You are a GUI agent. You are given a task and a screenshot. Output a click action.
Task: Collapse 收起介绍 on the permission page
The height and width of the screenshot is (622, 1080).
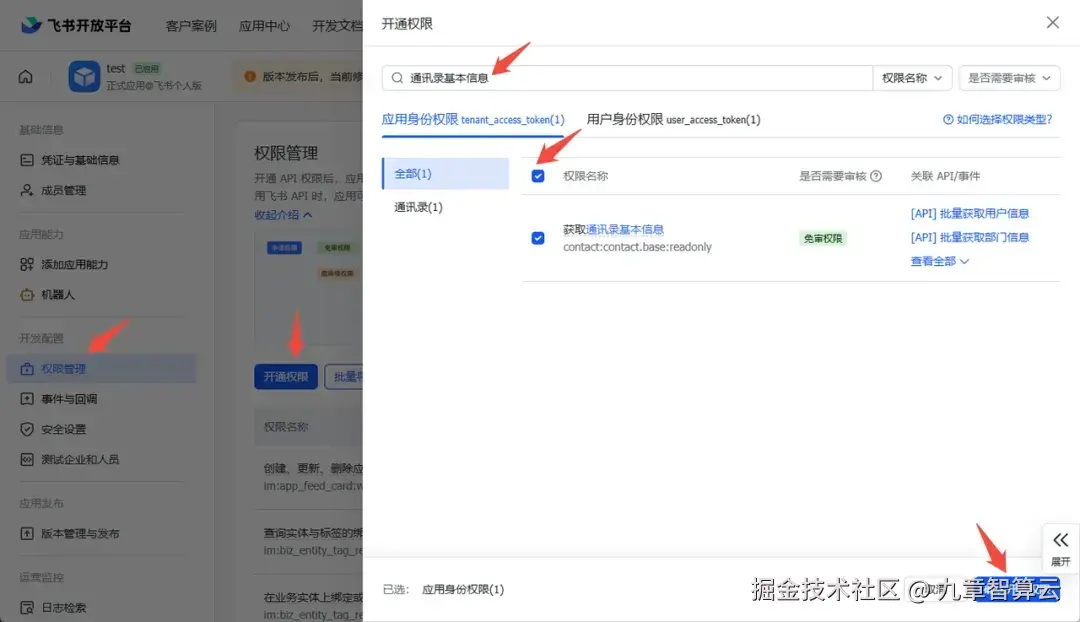click(283, 215)
